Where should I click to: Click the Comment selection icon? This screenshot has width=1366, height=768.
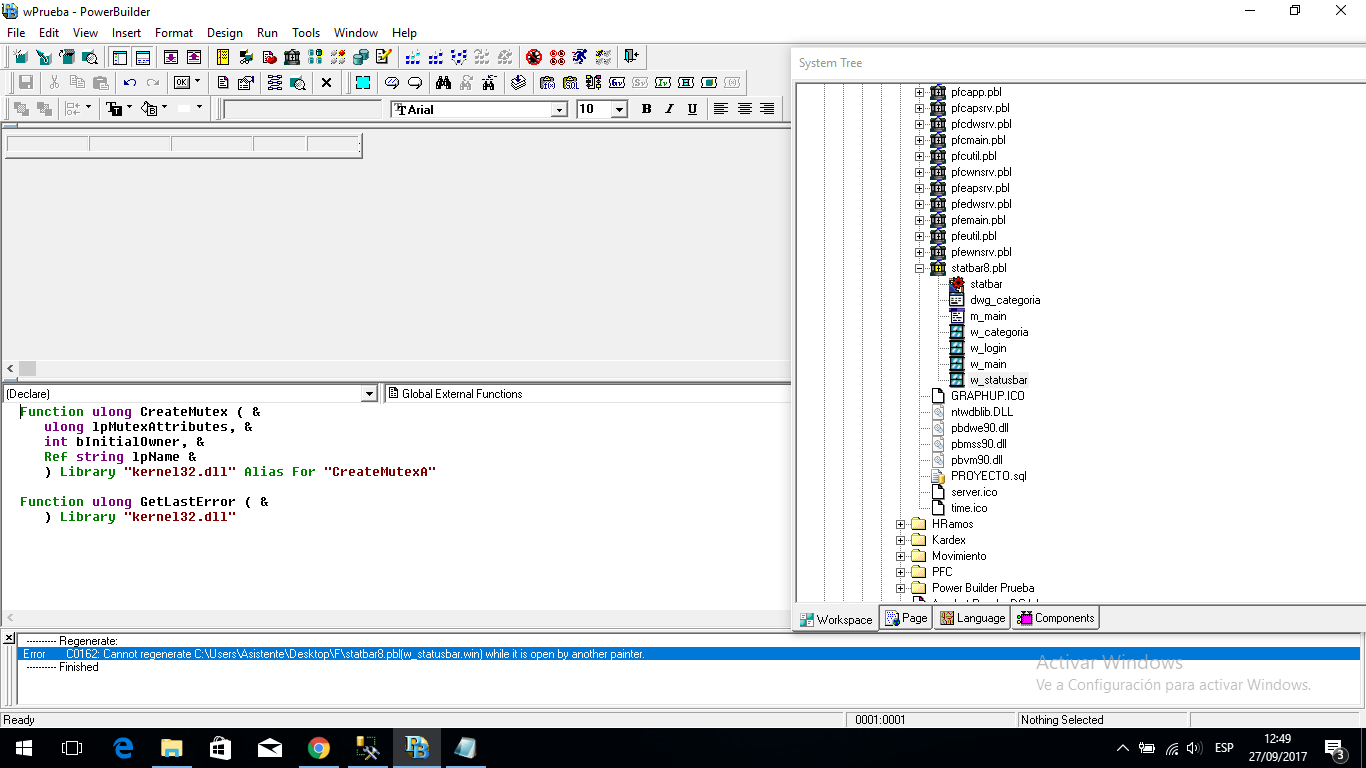click(392, 83)
